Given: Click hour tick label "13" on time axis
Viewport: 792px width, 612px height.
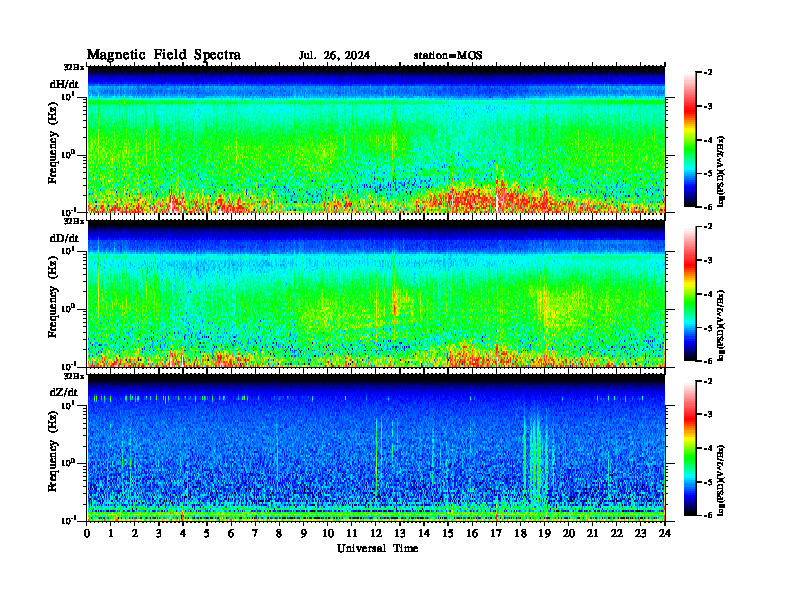Looking at the screenshot, I should tap(400, 533).
